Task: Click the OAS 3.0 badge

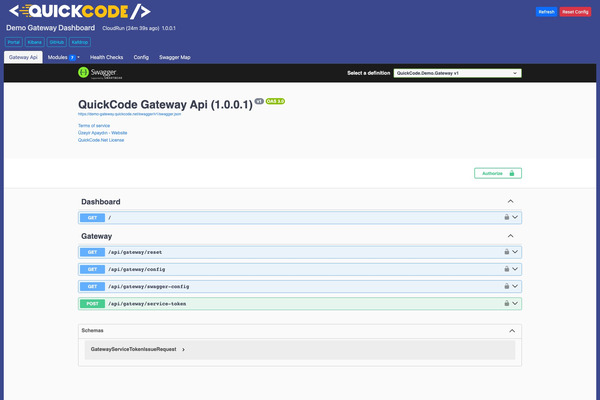Action: pyautogui.click(x=275, y=101)
